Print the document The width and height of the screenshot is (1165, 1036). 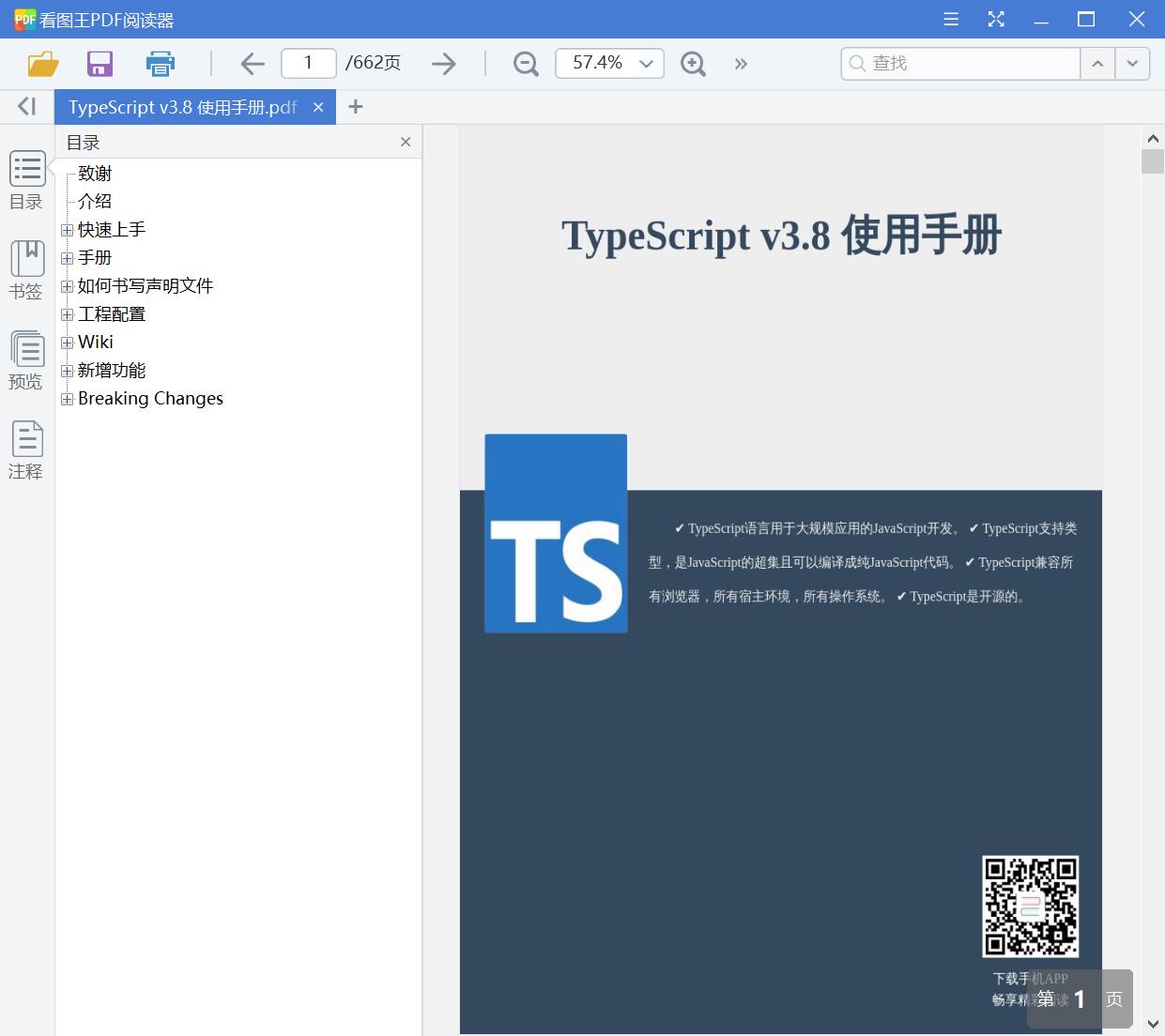161,64
